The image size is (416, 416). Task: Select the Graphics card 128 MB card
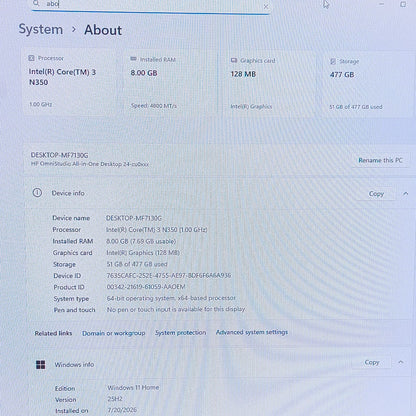tap(267, 84)
